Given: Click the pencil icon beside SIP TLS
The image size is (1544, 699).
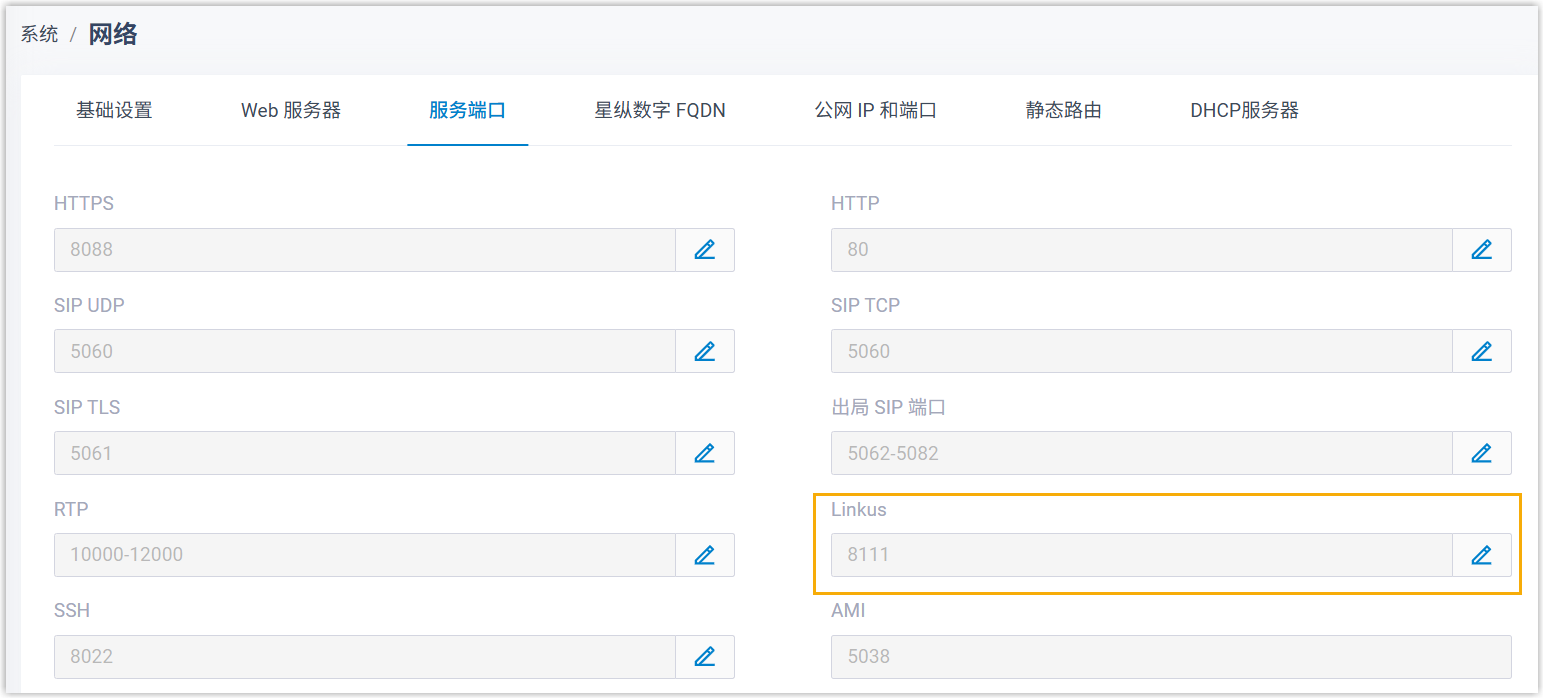Looking at the screenshot, I should 705,454.
